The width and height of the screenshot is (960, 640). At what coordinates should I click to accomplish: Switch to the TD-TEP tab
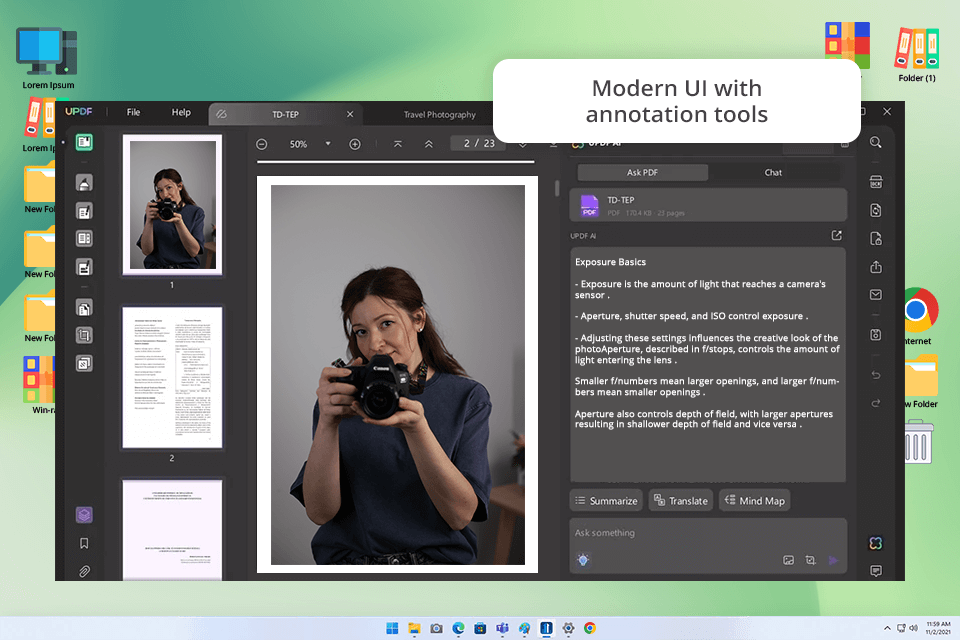click(x=285, y=115)
